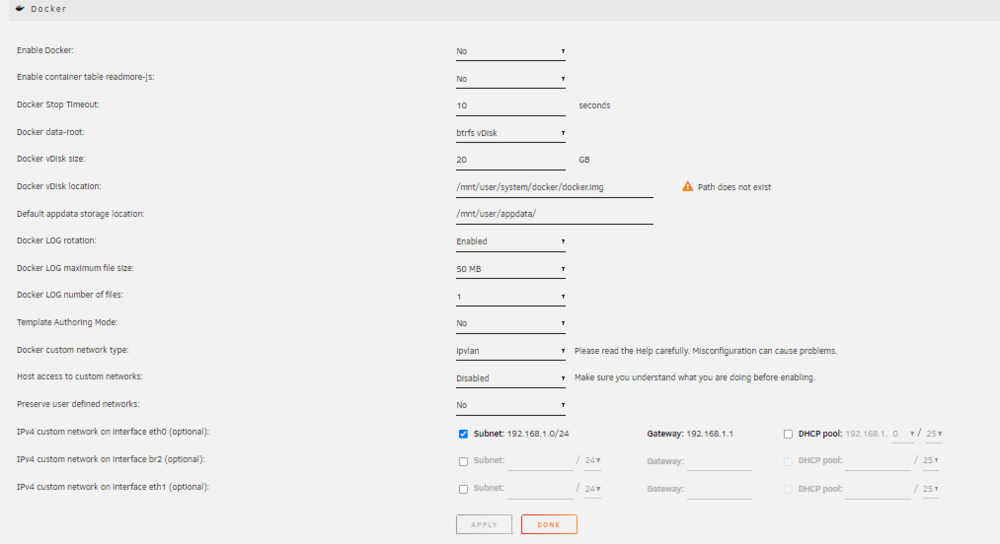This screenshot has width=1000, height=544.
Task: Open the Host access to custom networks dropdown
Action: click(510, 378)
